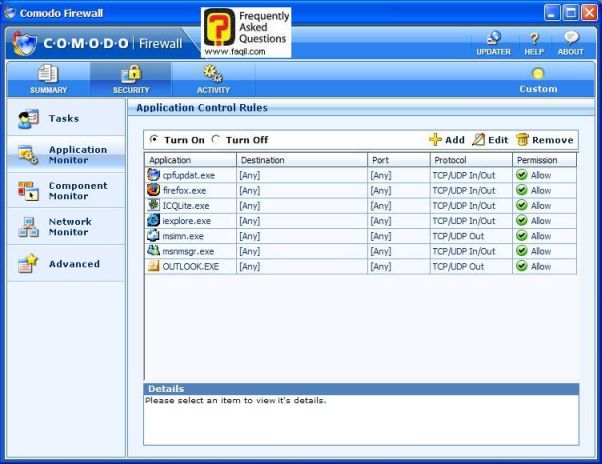The width and height of the screenshot is (602, 464).
Task: Switch to the Activity tab
Action: (x=213, y=79)
